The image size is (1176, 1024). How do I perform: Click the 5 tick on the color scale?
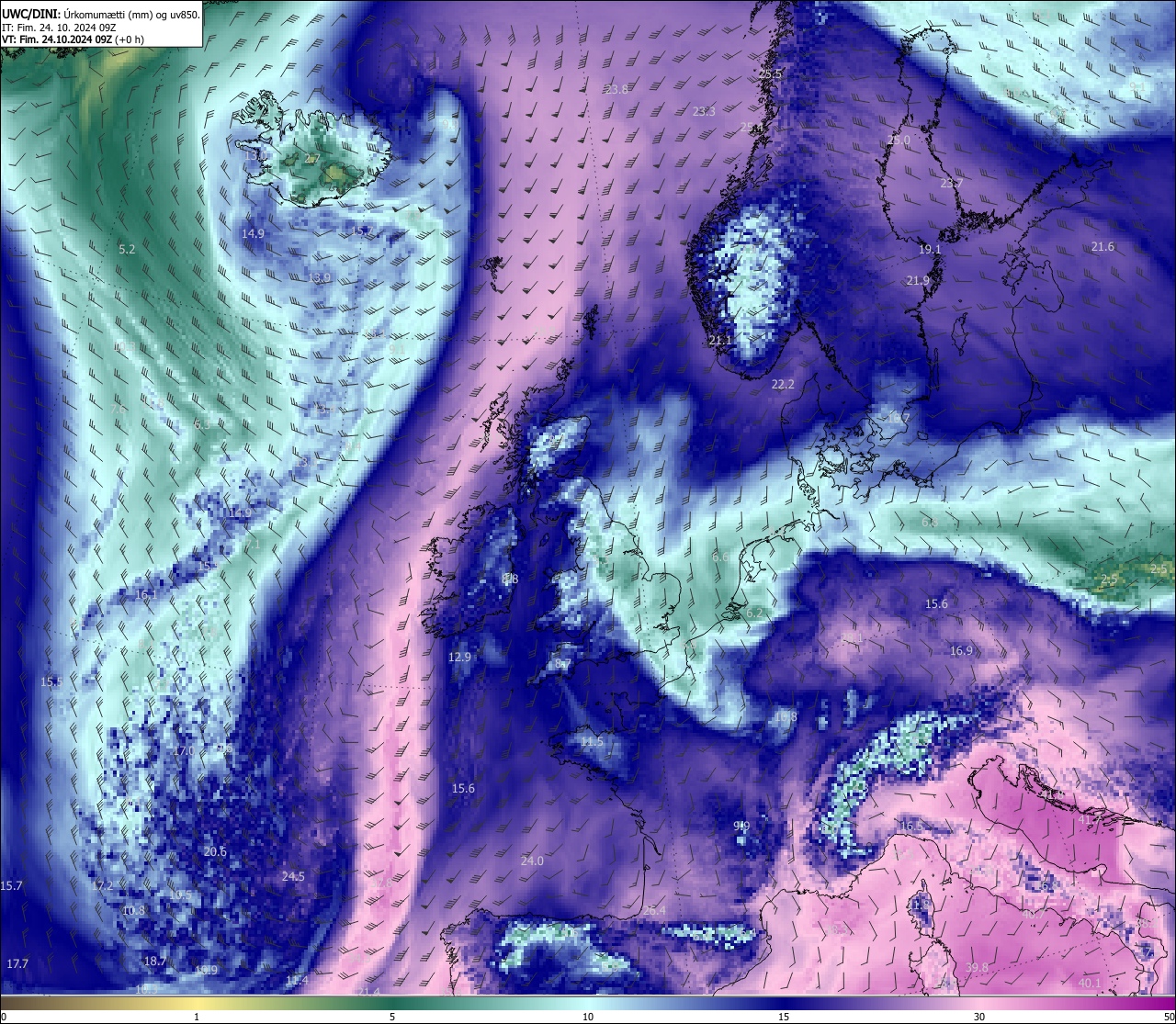[x=392, y=1017]
